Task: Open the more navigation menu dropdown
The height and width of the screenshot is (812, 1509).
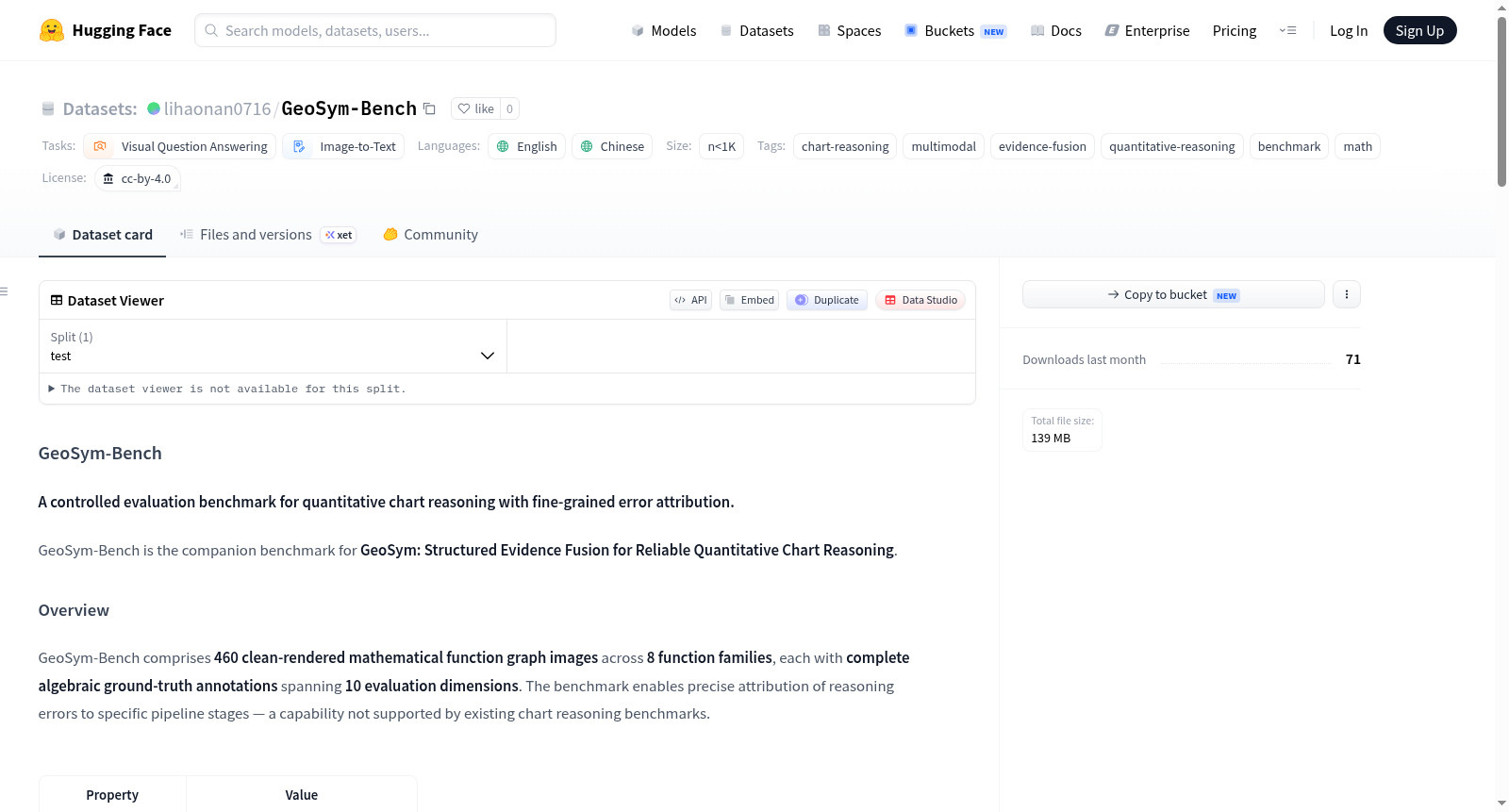Action: click(x=1287, y=31)
